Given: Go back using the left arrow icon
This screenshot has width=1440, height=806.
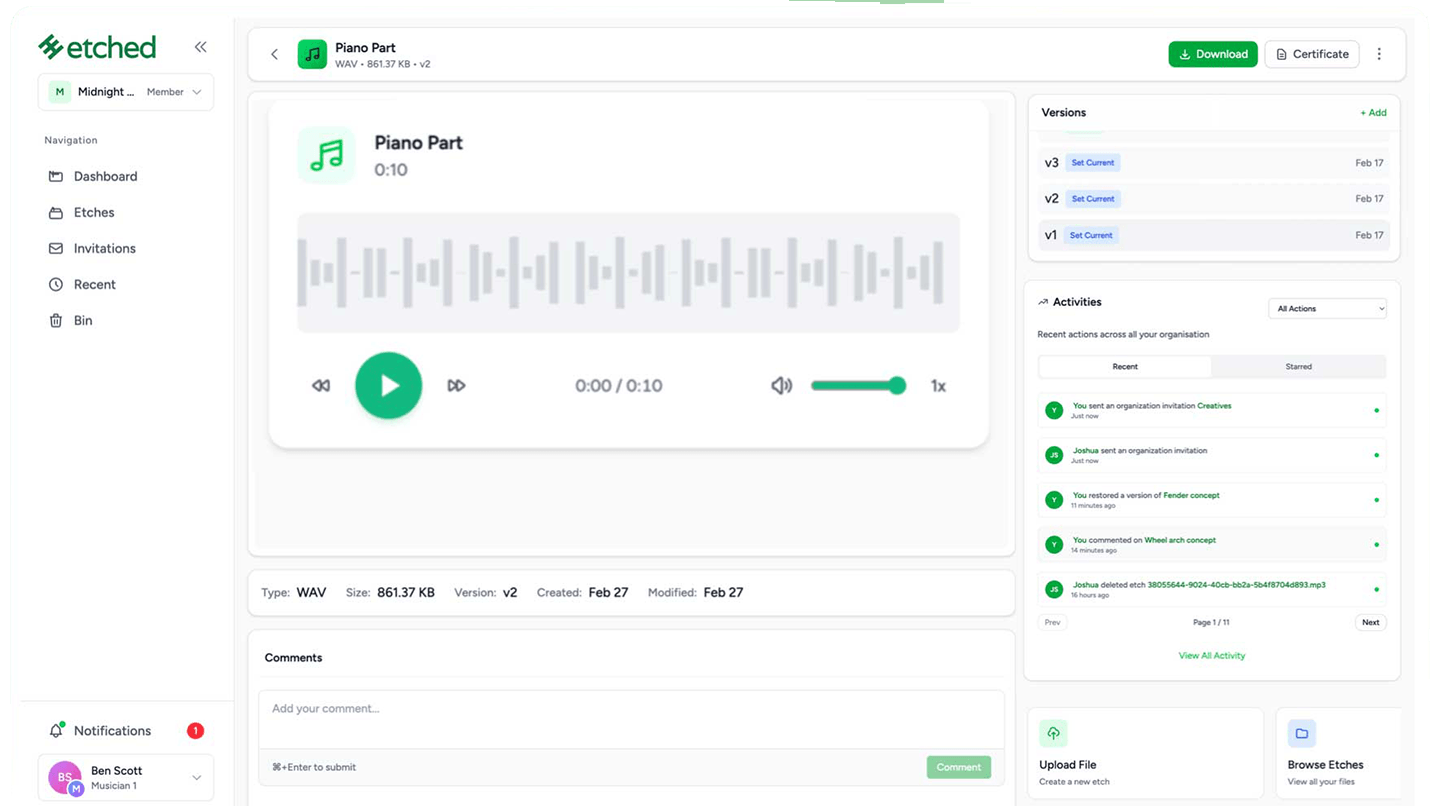Looking at the screenshot, I should click(x=274, y=54).
